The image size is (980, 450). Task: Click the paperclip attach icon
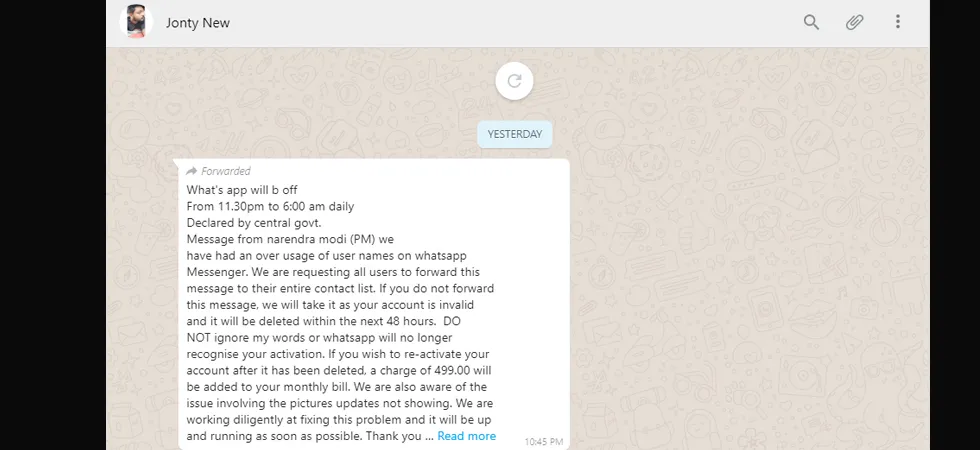click(x=854, y=22)
